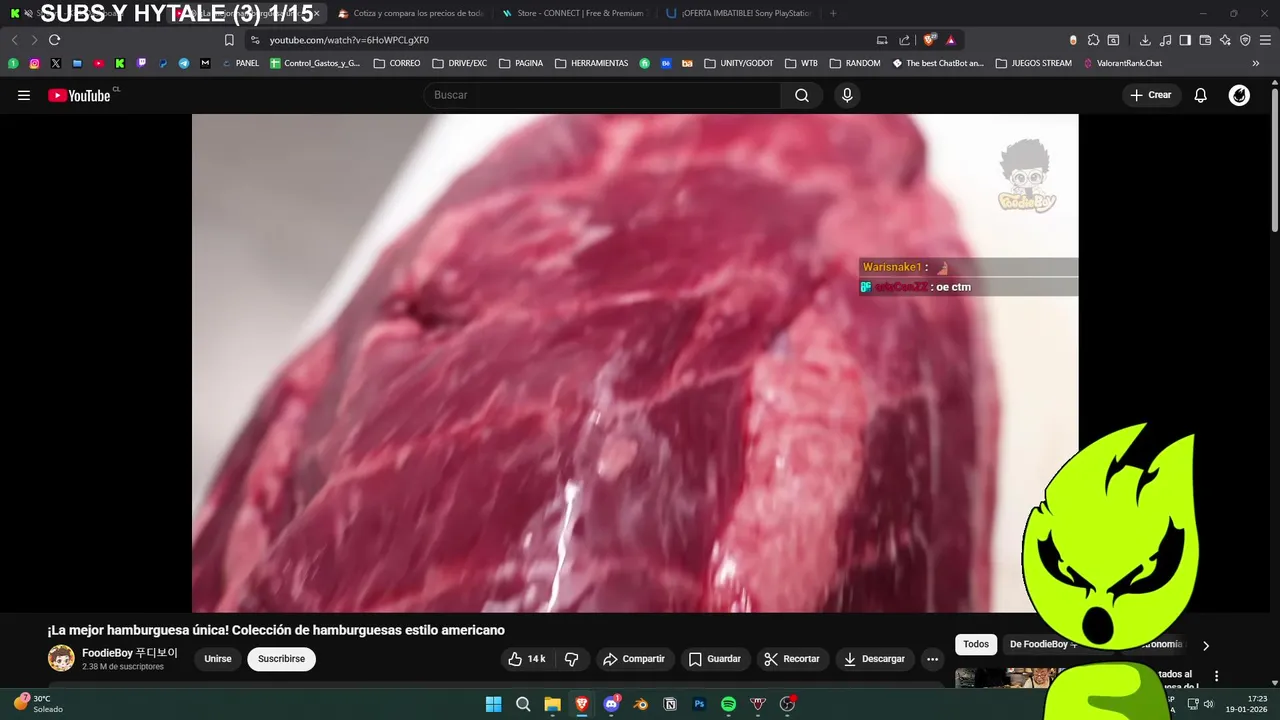
Task: Open Discord from the taskbar
Action: click(x=611, y=704)
